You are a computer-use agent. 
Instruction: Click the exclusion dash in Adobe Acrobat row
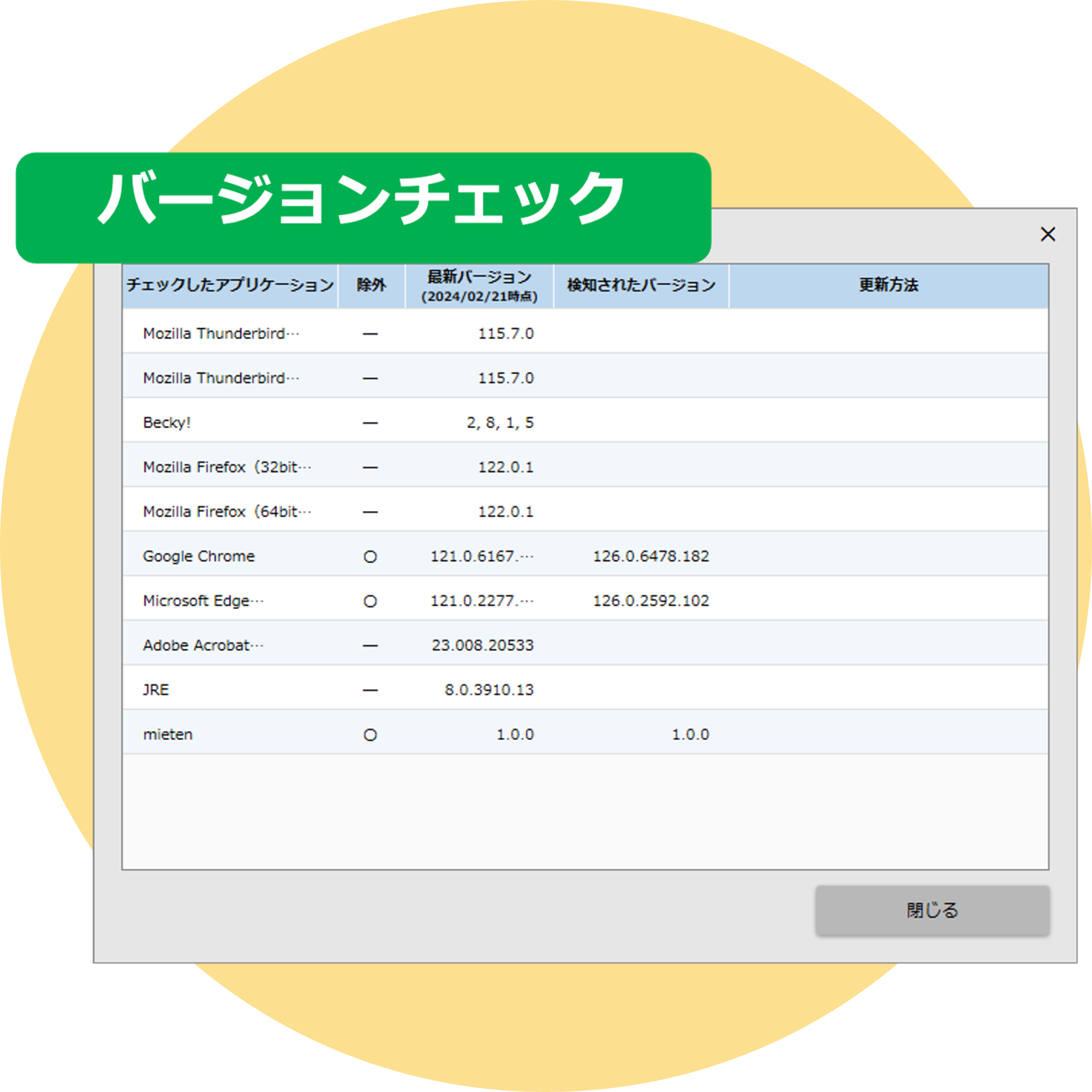coord(370,645)
